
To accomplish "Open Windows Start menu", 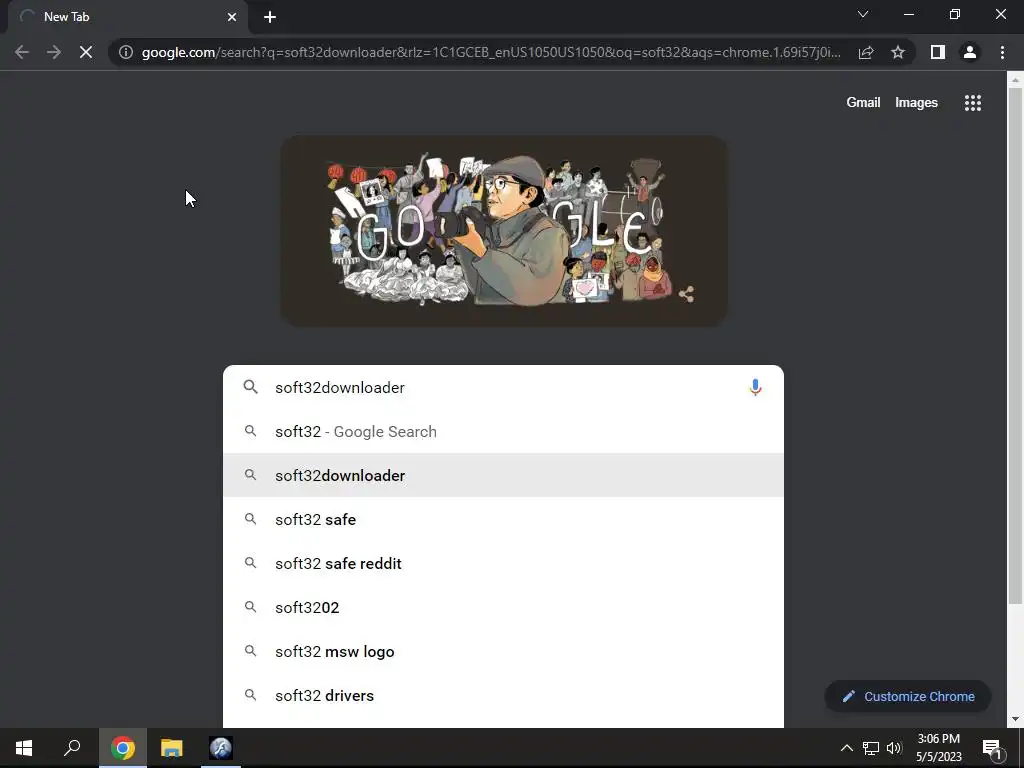I will [x=24, y=748].
